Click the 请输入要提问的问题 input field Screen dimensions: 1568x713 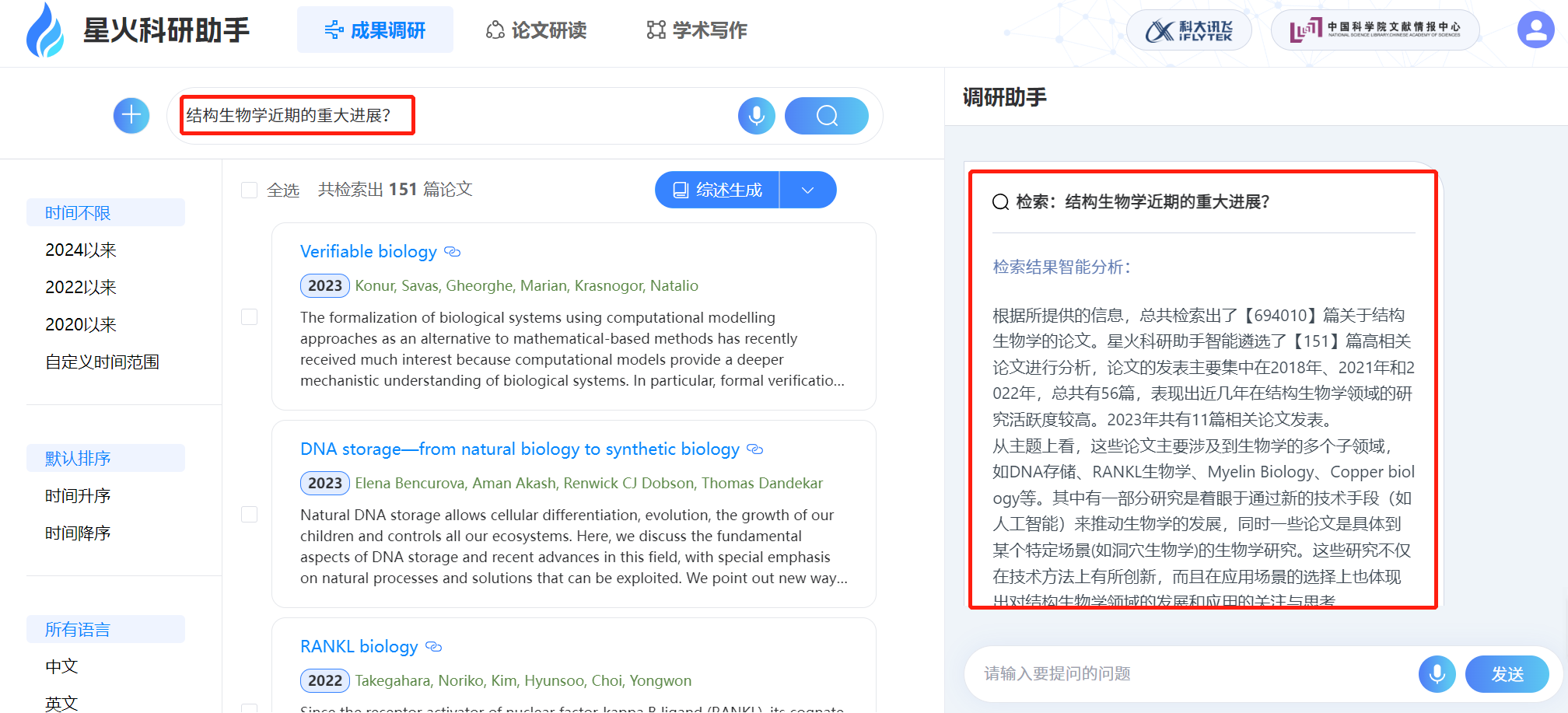(x=1190, y=674)
